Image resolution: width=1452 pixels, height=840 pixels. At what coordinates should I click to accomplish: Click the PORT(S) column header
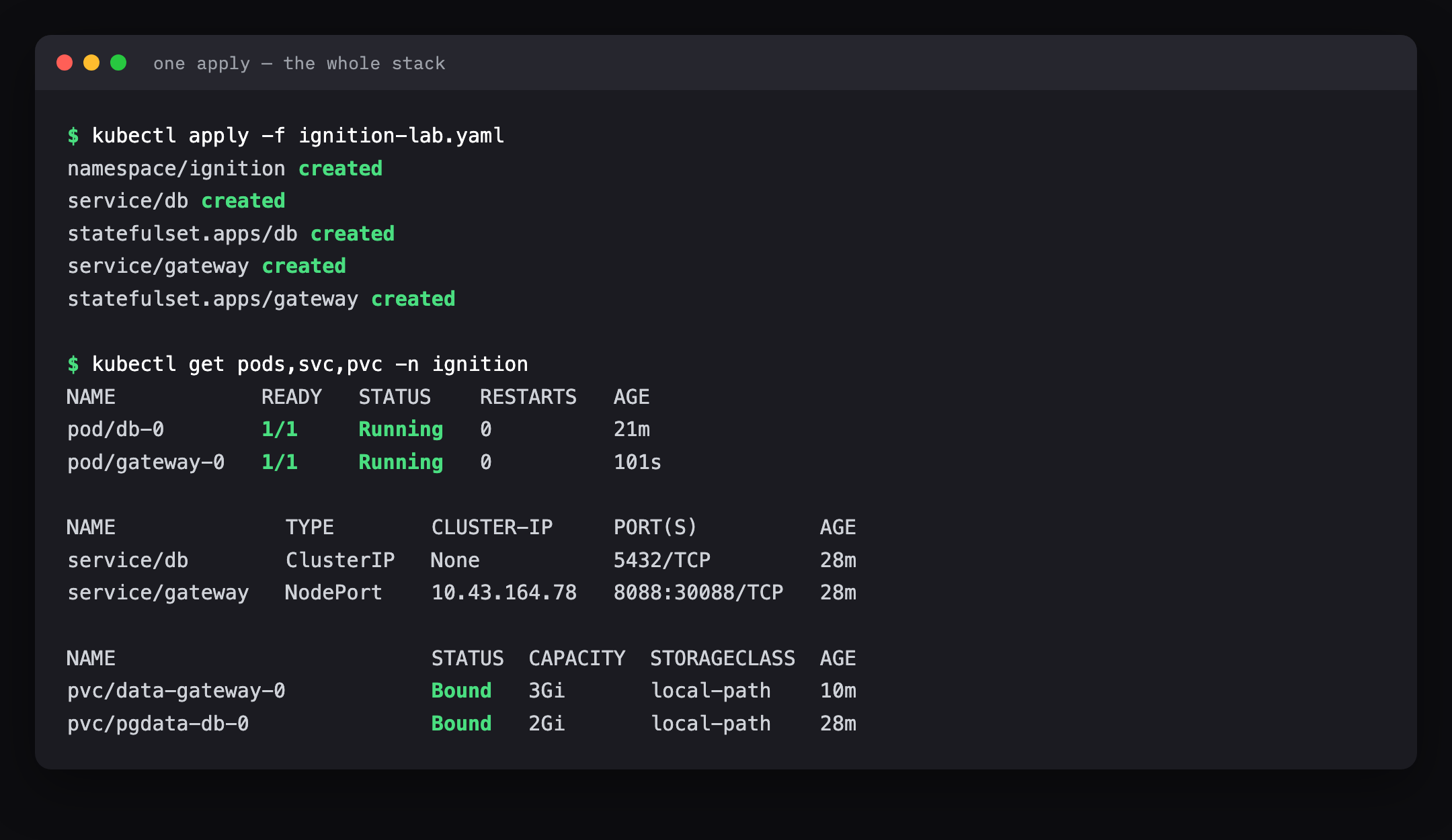655,528
